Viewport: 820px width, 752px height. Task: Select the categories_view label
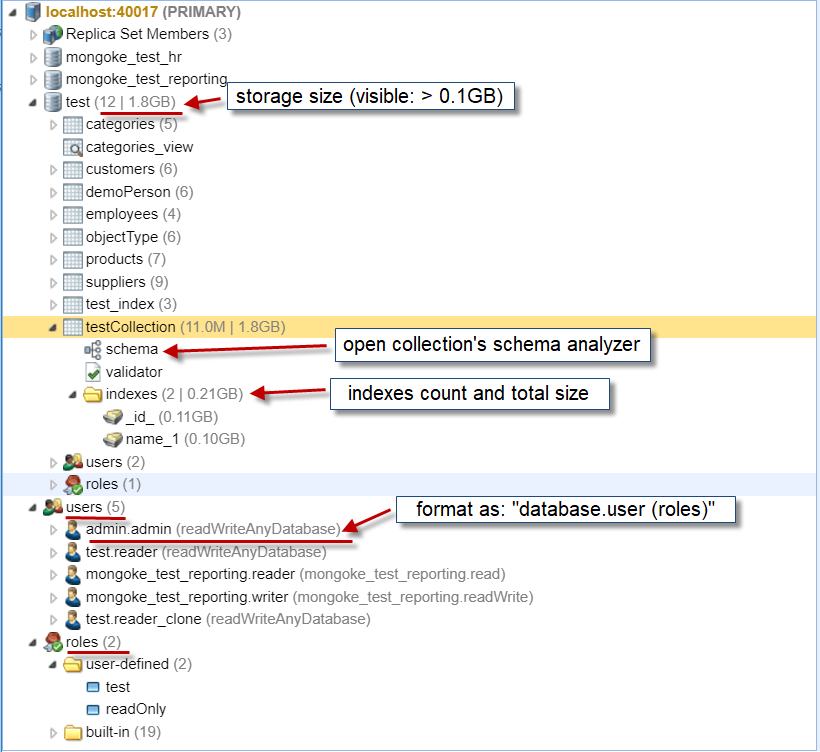pyautogui.click(x=140, y=147)
